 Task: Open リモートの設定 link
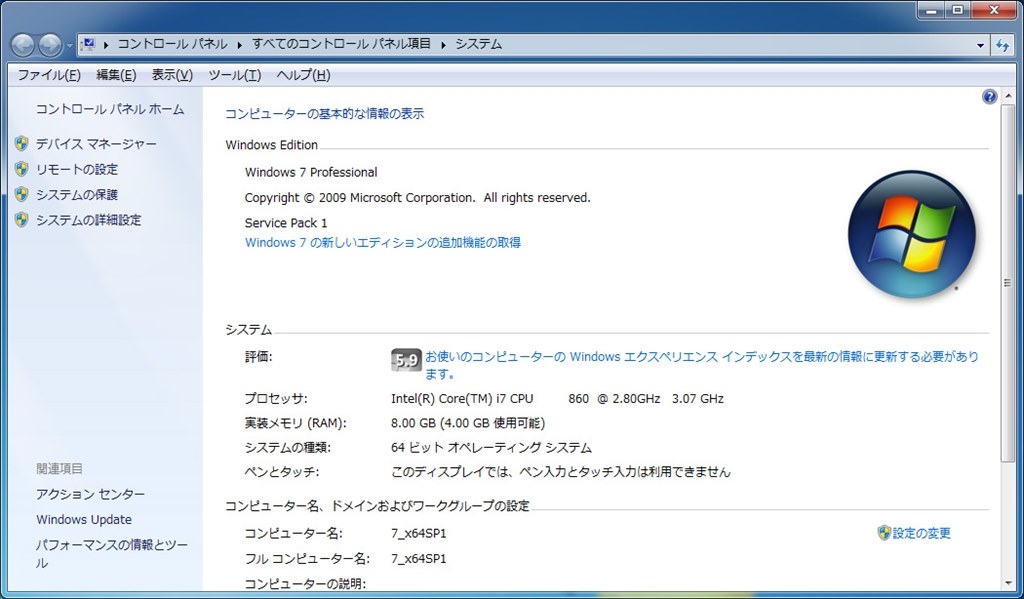click(77, 169)
